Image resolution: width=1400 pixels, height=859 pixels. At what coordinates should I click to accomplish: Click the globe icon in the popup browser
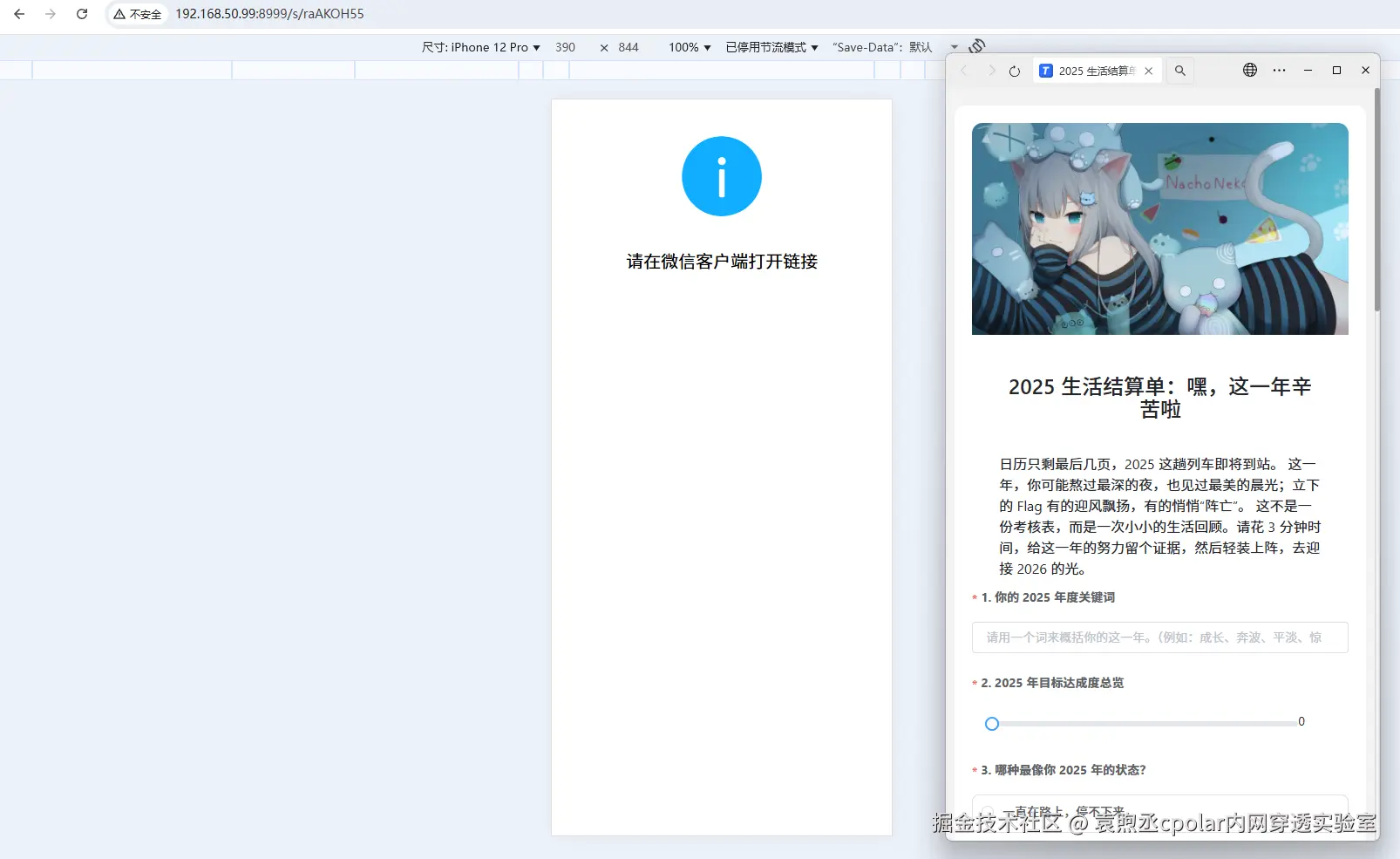point(1248,70)
